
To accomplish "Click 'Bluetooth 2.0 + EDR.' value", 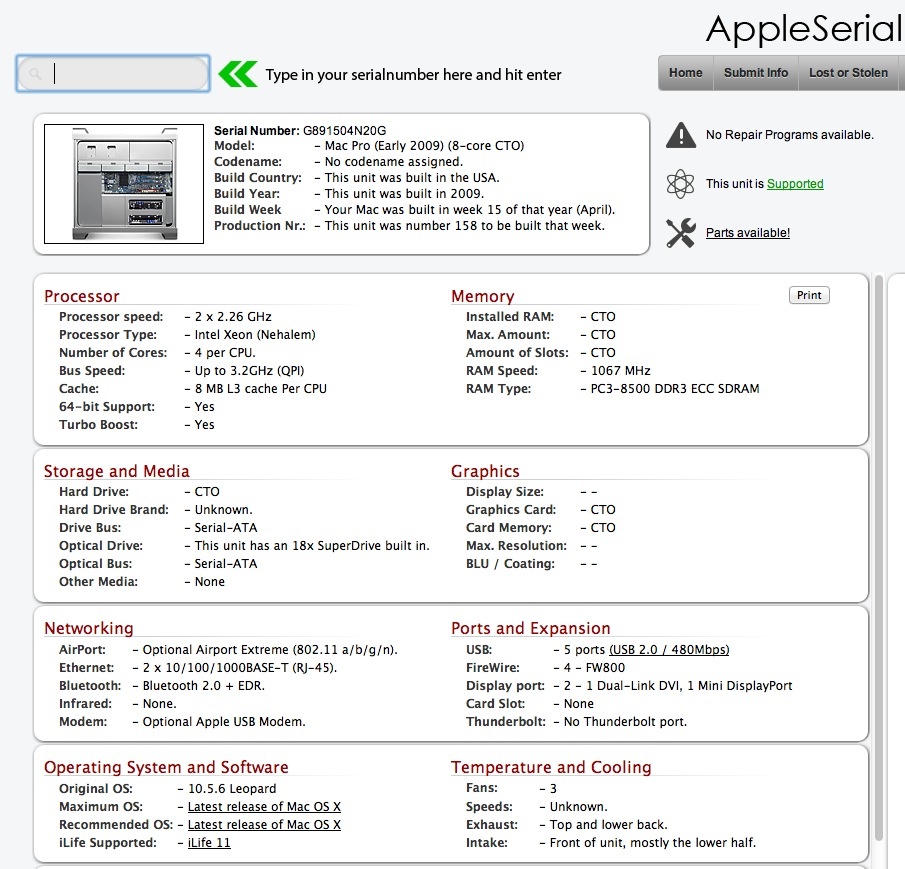I will (x=204, y=686).
